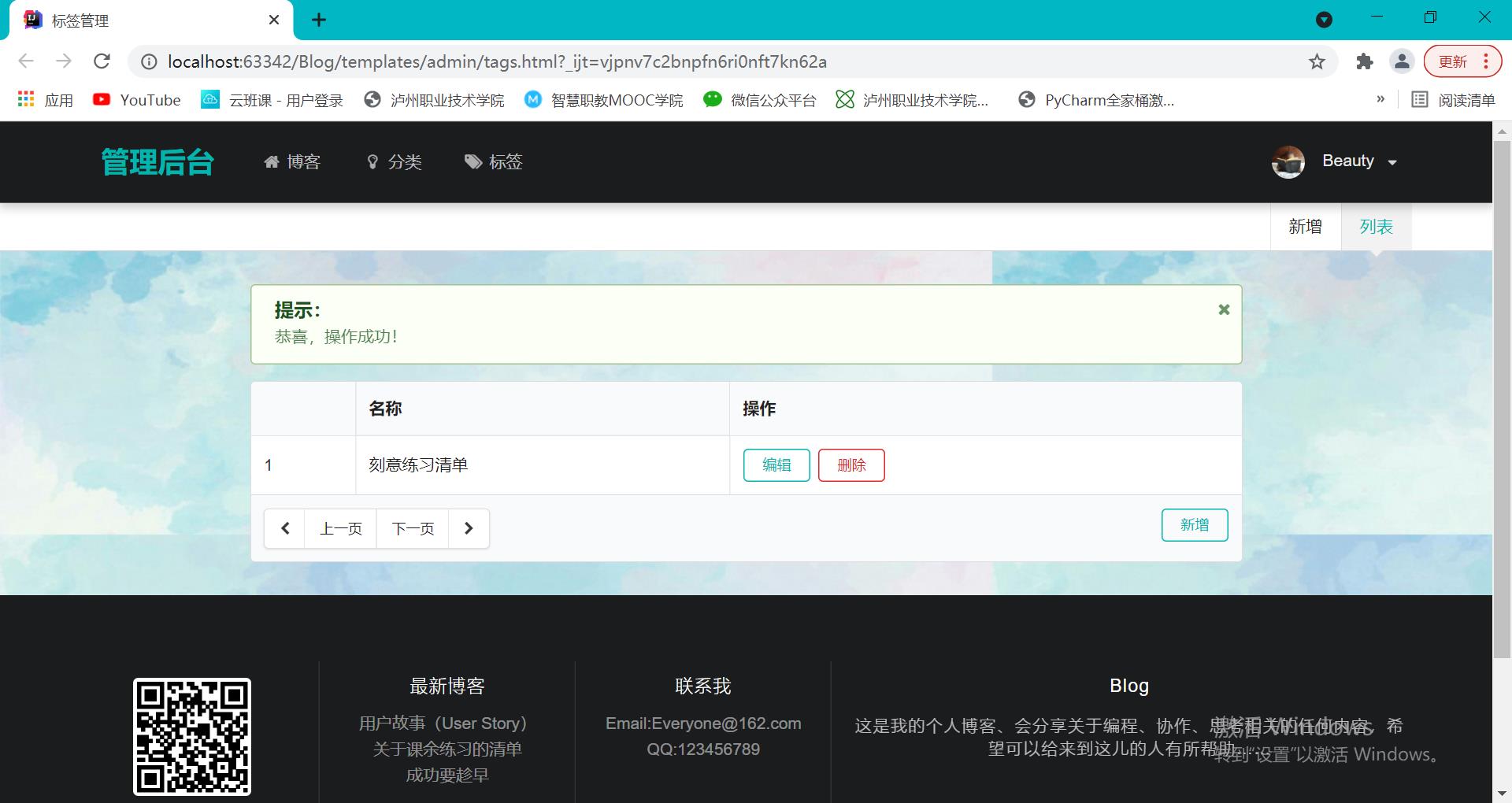Click the QQ:123456789 contact text
This screenshot has width=1512, height=803.
tap(703, 749)
